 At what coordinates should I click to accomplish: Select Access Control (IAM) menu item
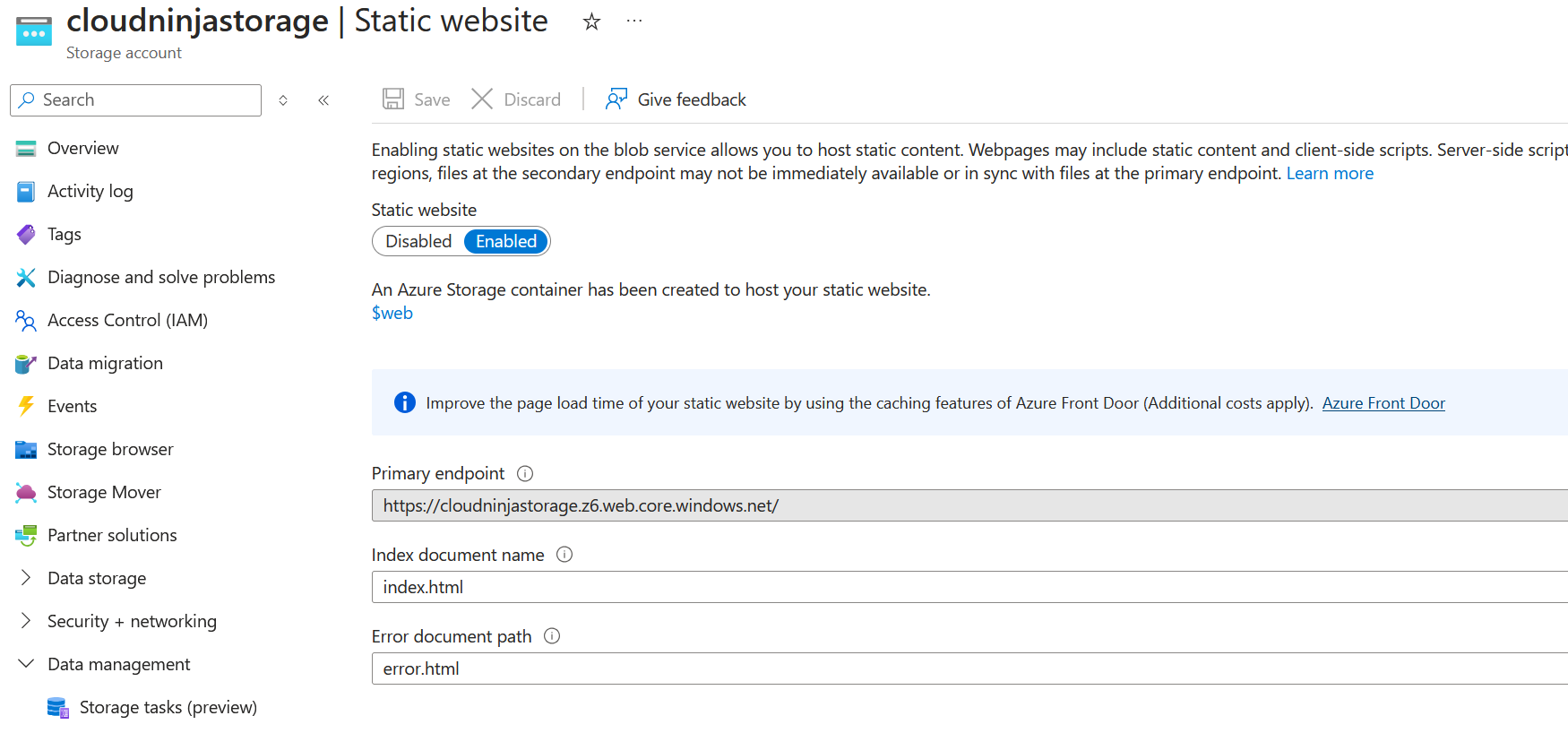click(x=128, y=321)
